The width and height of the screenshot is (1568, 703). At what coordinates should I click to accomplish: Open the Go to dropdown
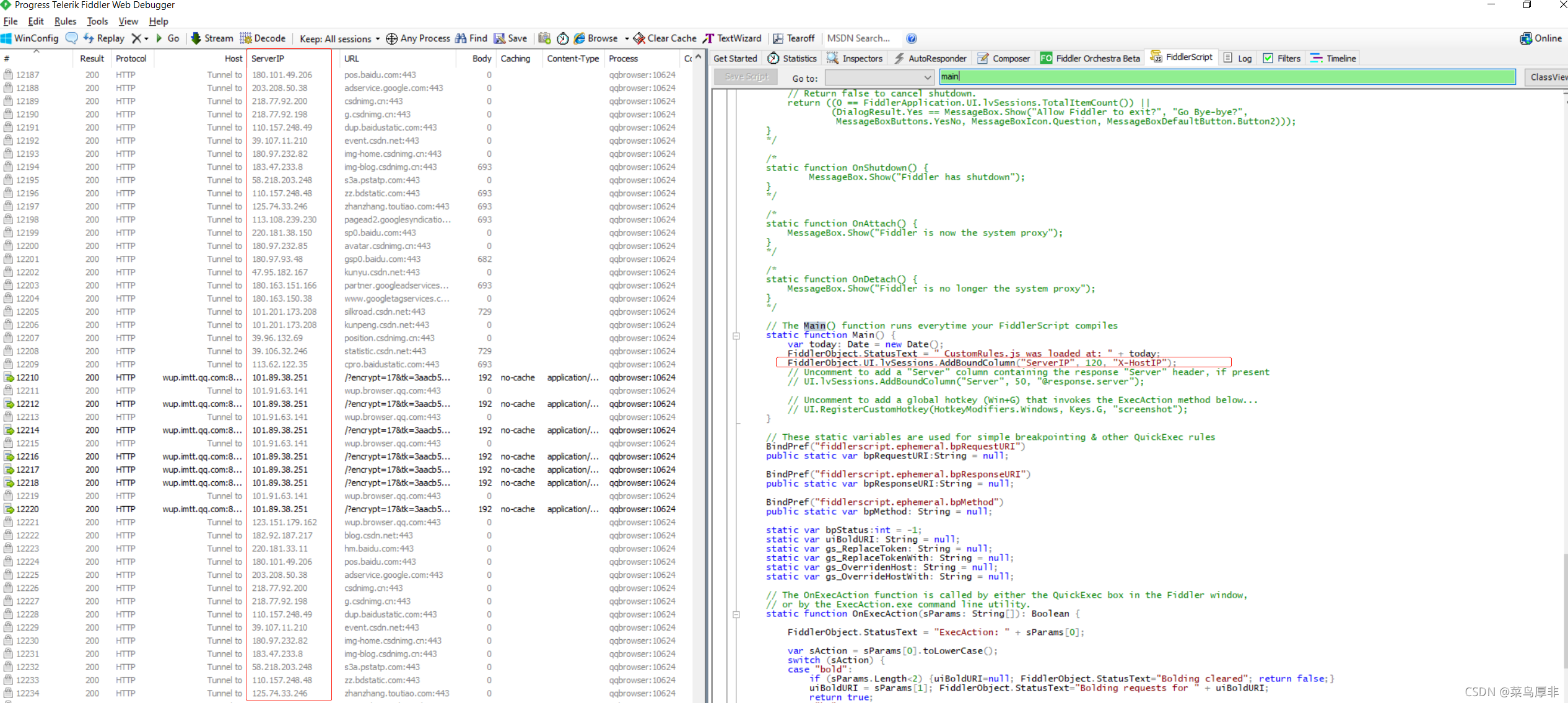879,77
